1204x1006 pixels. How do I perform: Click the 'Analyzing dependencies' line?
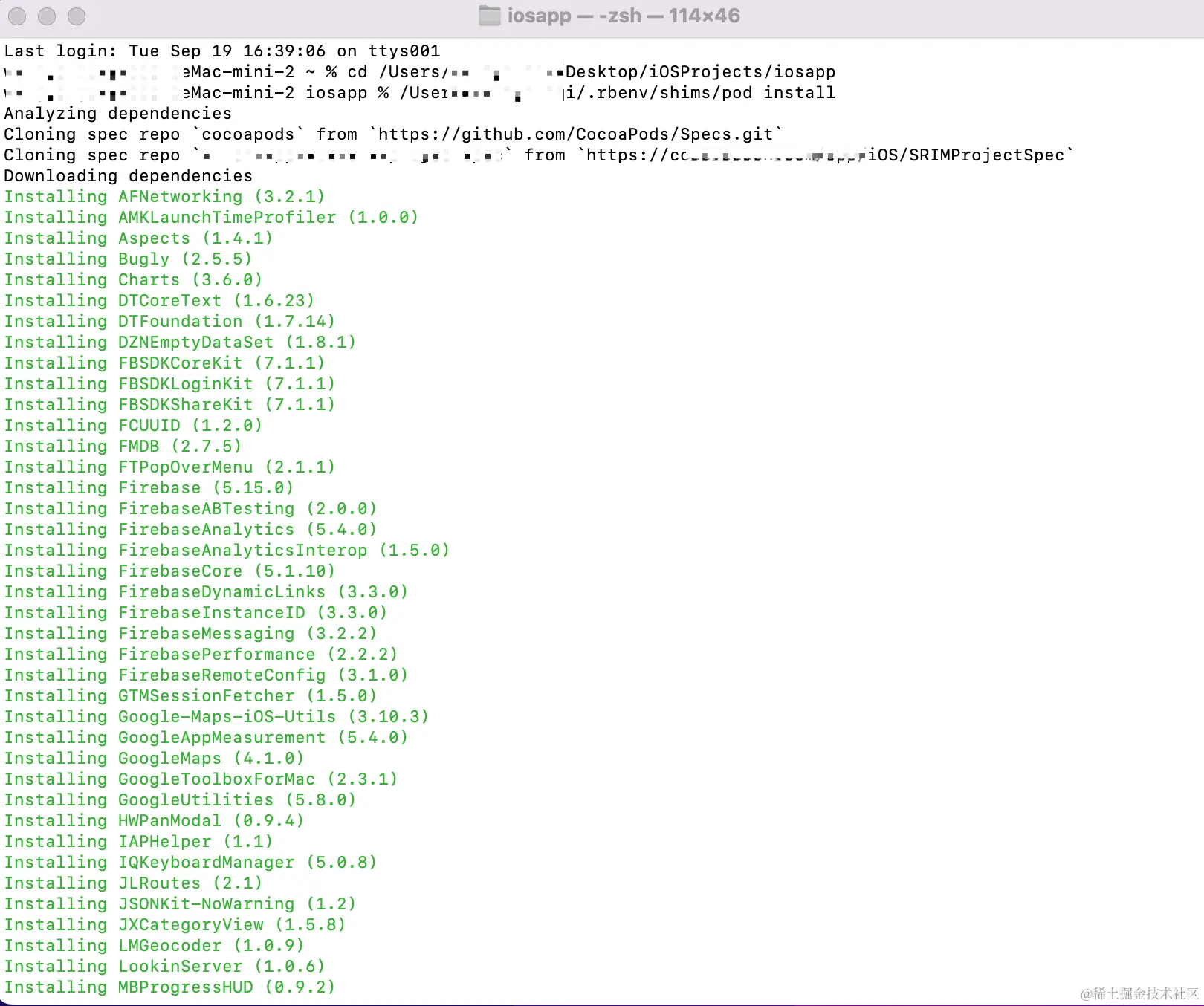pyautogui.click(x=118, y=114)
